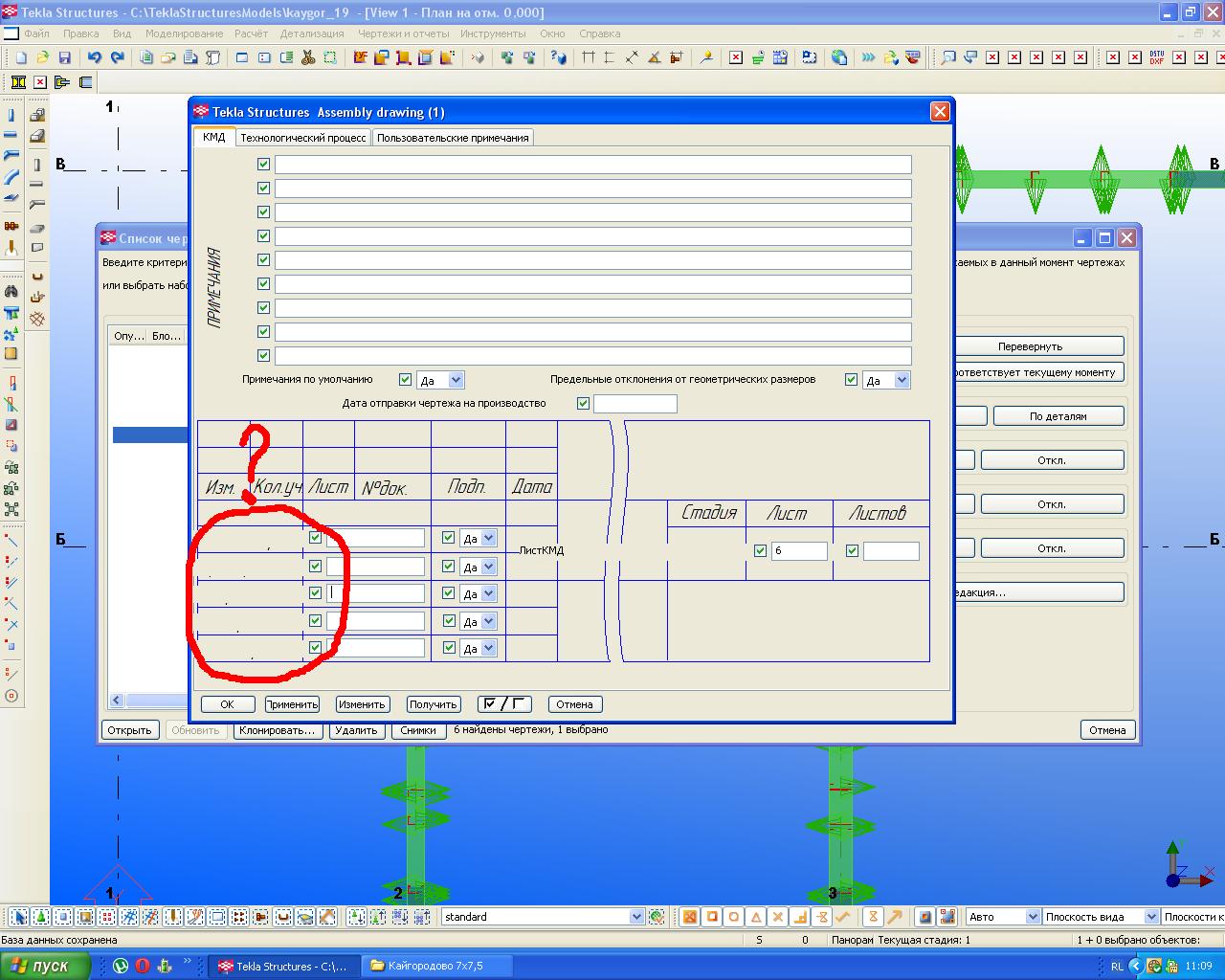Switch to the Технологический процесс tab
This screenshot has width=1225, height=980.
(x=302, y=138)
